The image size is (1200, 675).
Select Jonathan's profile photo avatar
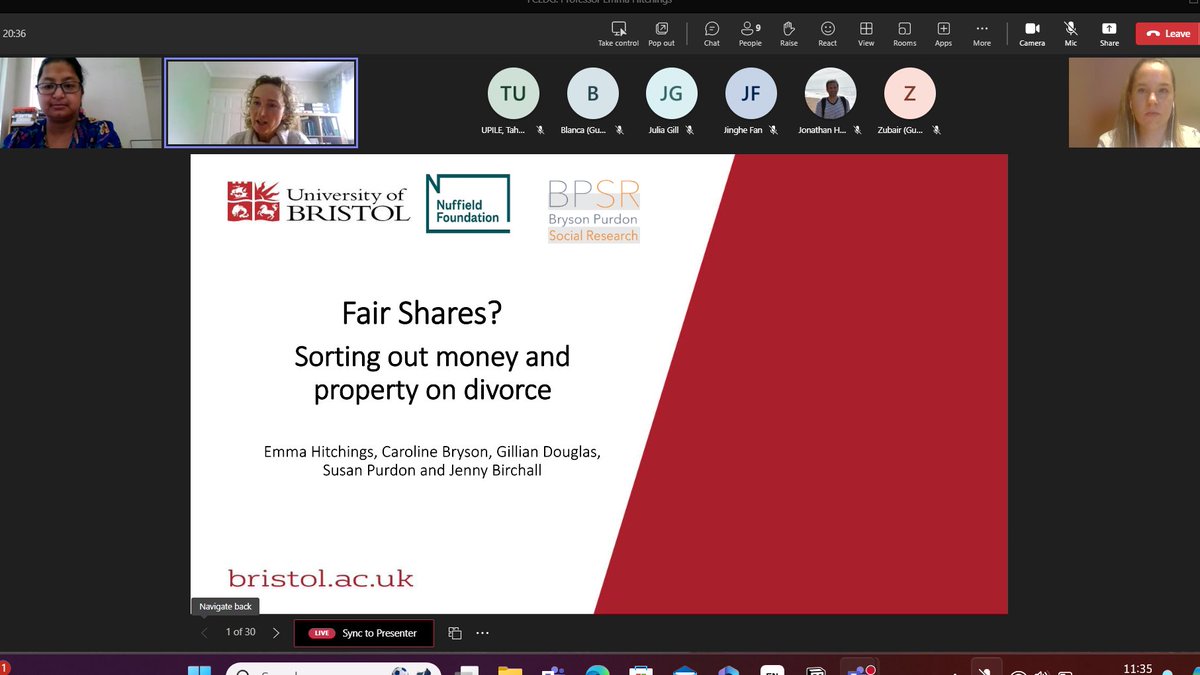(830, 94)
